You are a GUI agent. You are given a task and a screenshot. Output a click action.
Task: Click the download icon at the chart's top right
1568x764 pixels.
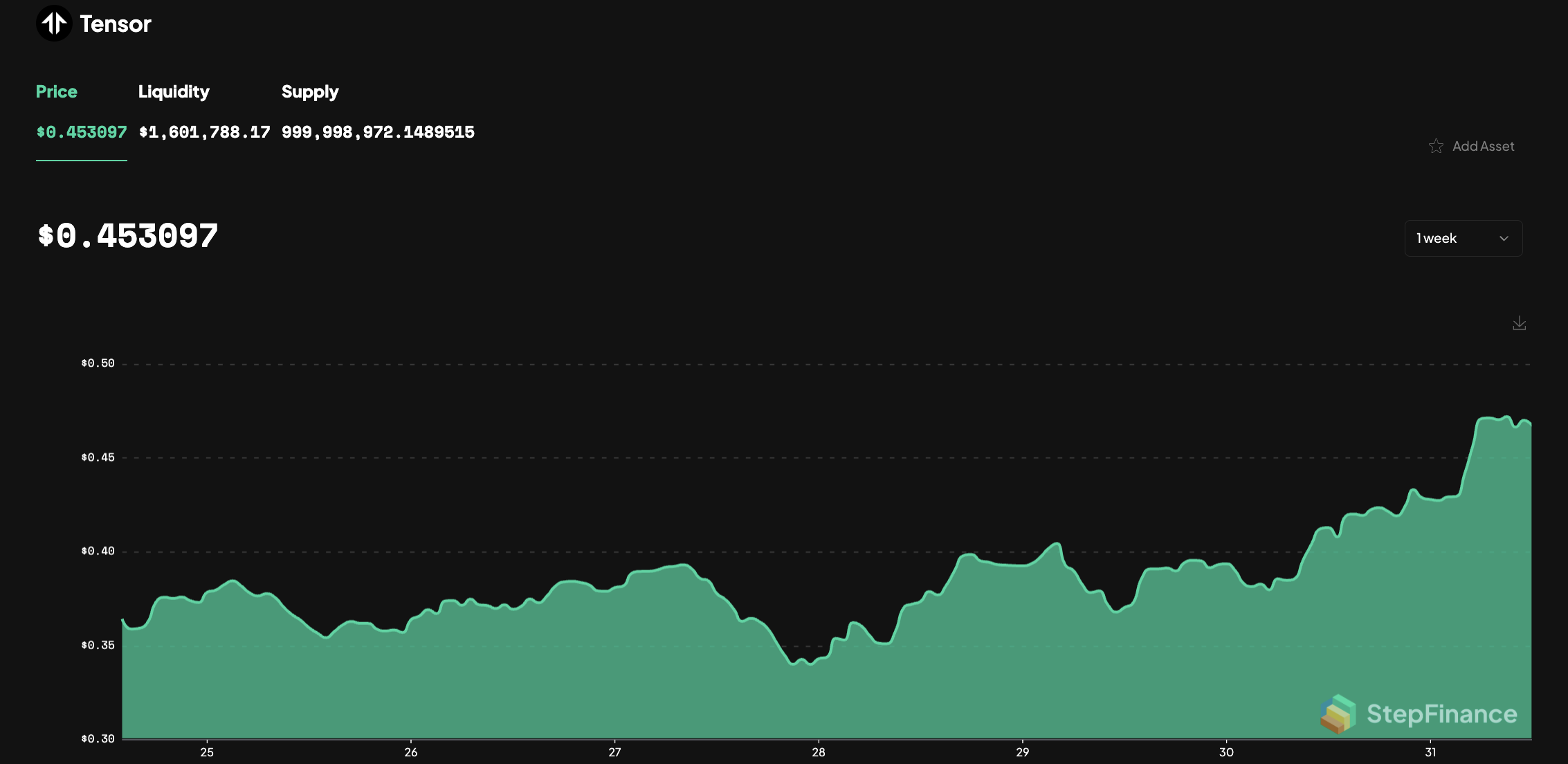tap(1520, 322)
